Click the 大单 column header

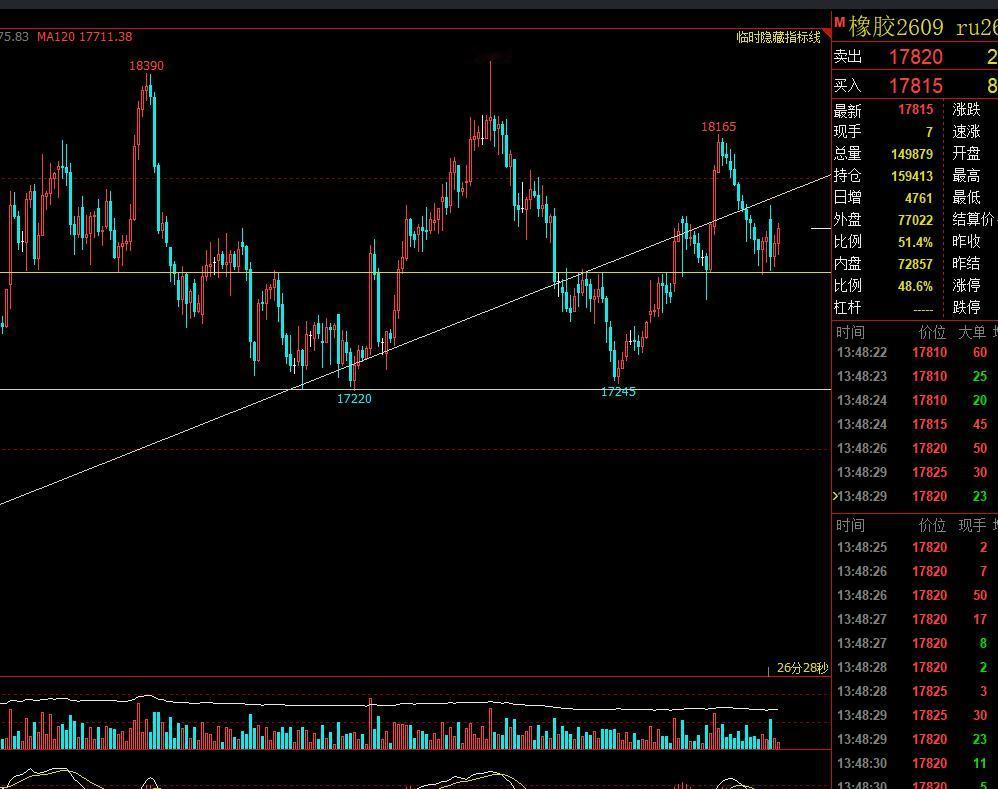972,332
